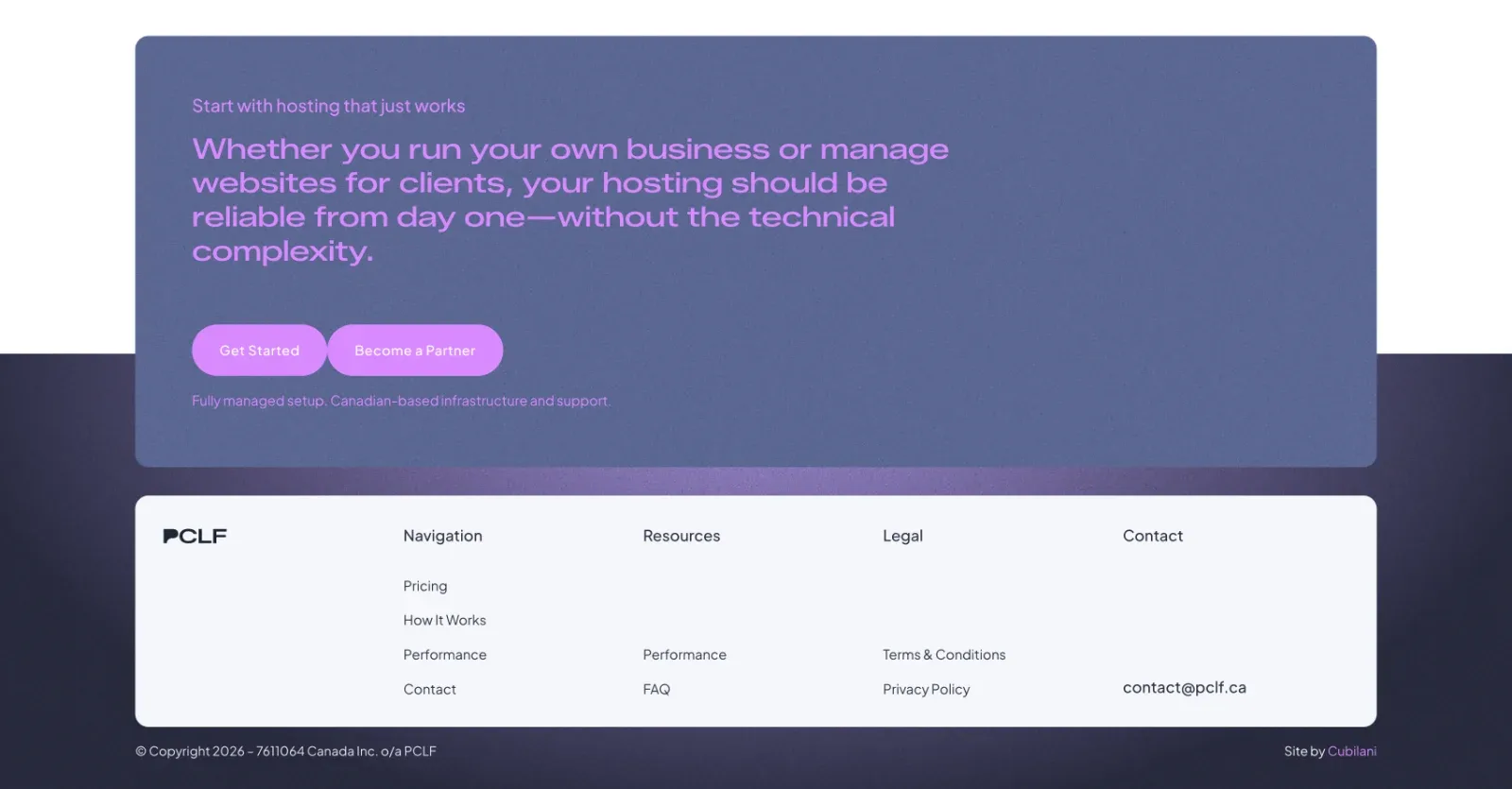The width and height of the screenshot is (1512, 789).
Task: Click 'Start with hosting that just works' text
Action: [x=329, y=106]
